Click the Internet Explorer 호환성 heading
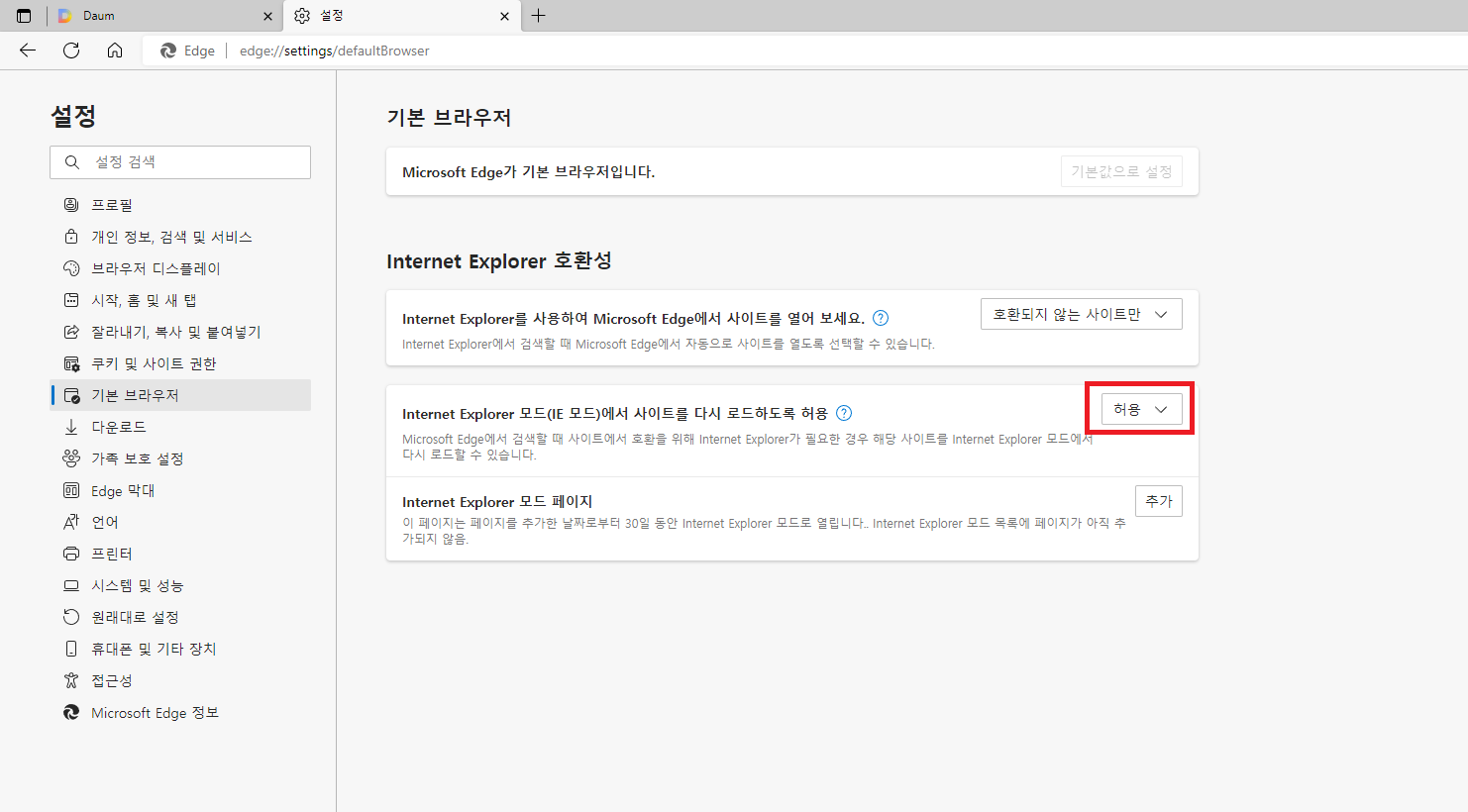Image resolution: width=1468 pixels, height=812 pixels. [x=499, y=260]
